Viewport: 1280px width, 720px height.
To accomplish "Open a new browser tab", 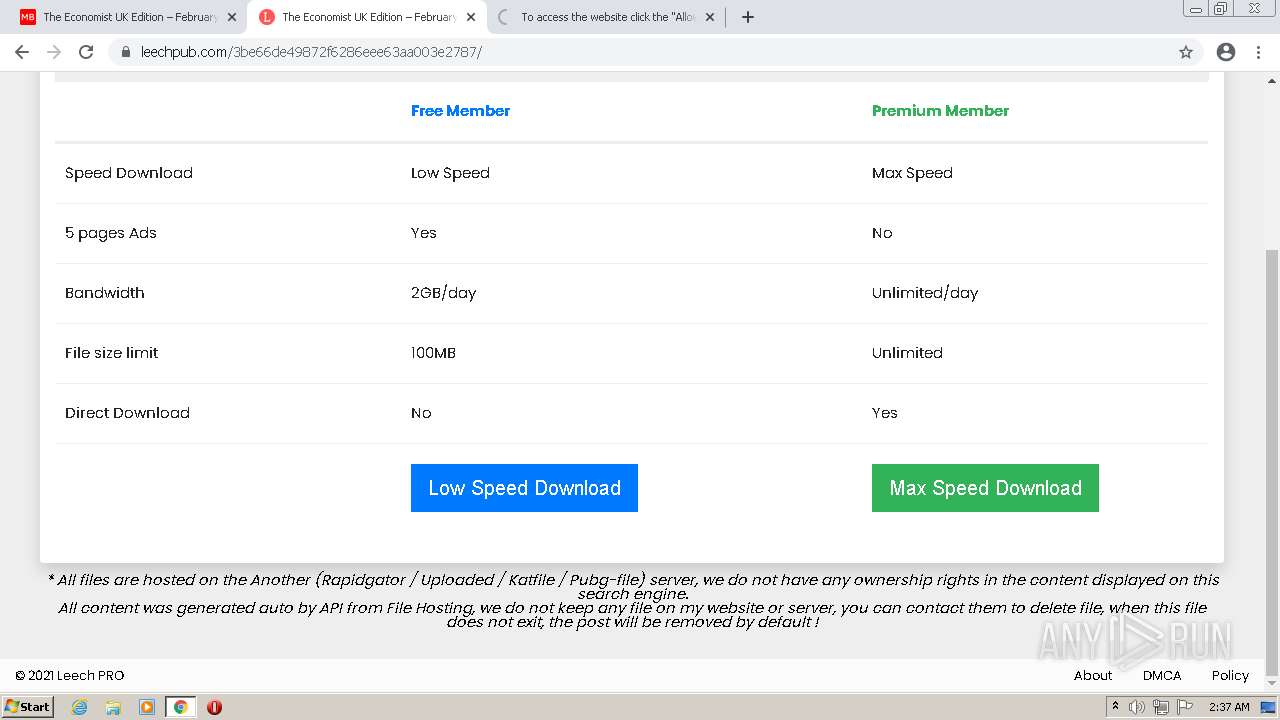I will pos(748,17).
